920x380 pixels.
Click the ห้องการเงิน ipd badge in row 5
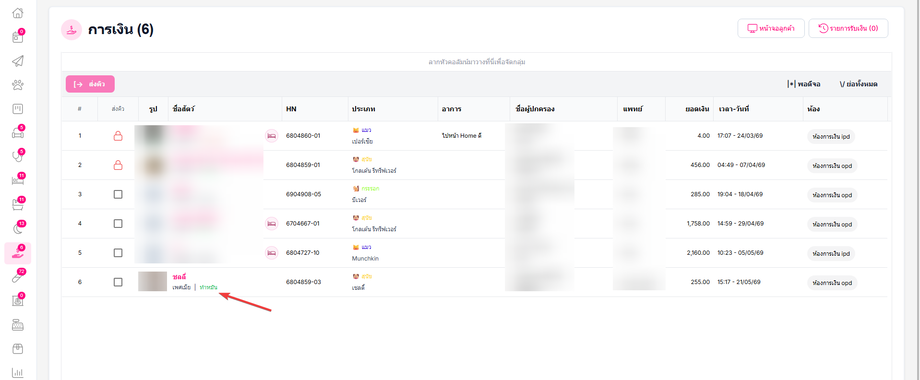pos(831,253)
